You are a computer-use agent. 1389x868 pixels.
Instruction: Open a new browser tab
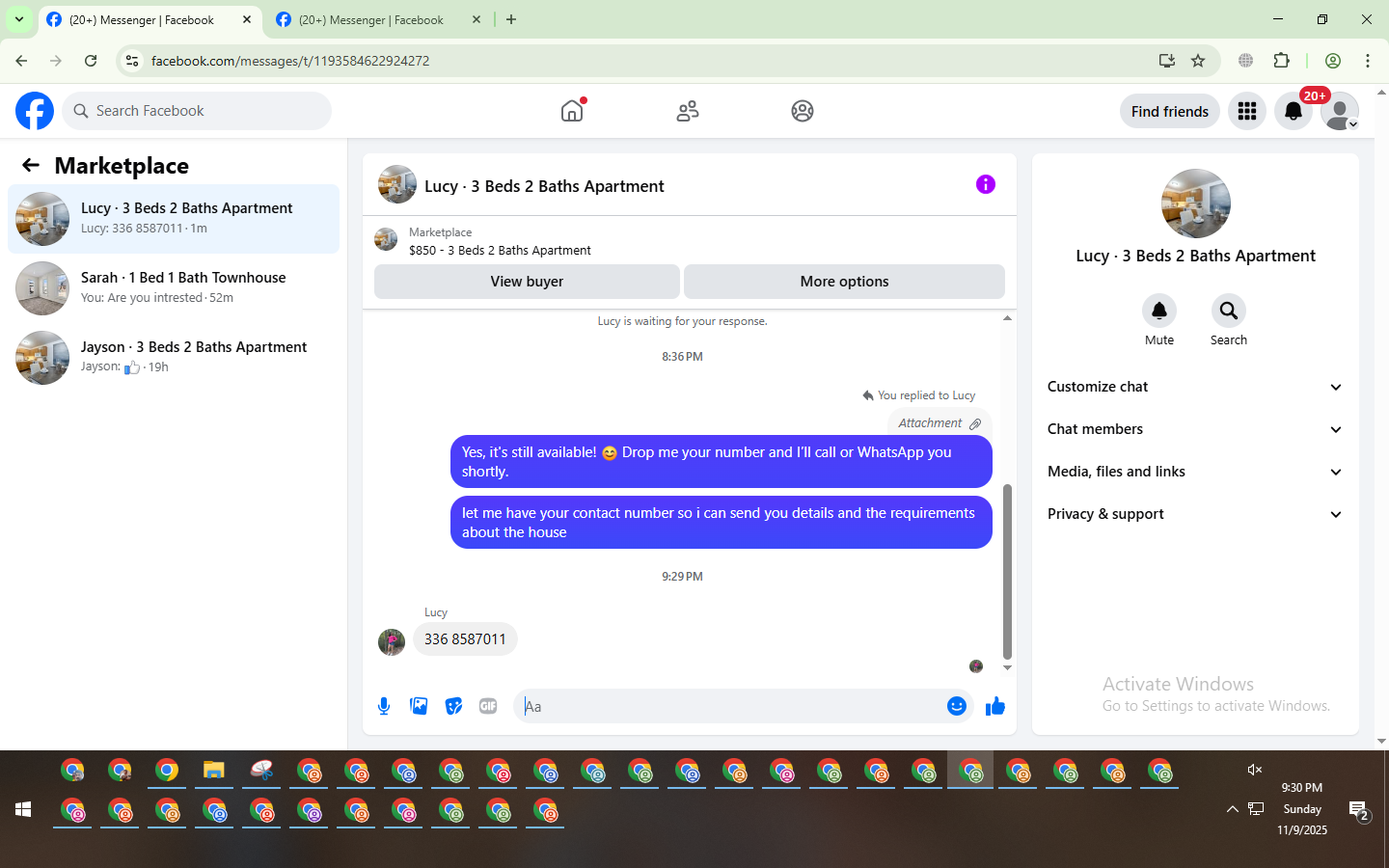(511, 19)
